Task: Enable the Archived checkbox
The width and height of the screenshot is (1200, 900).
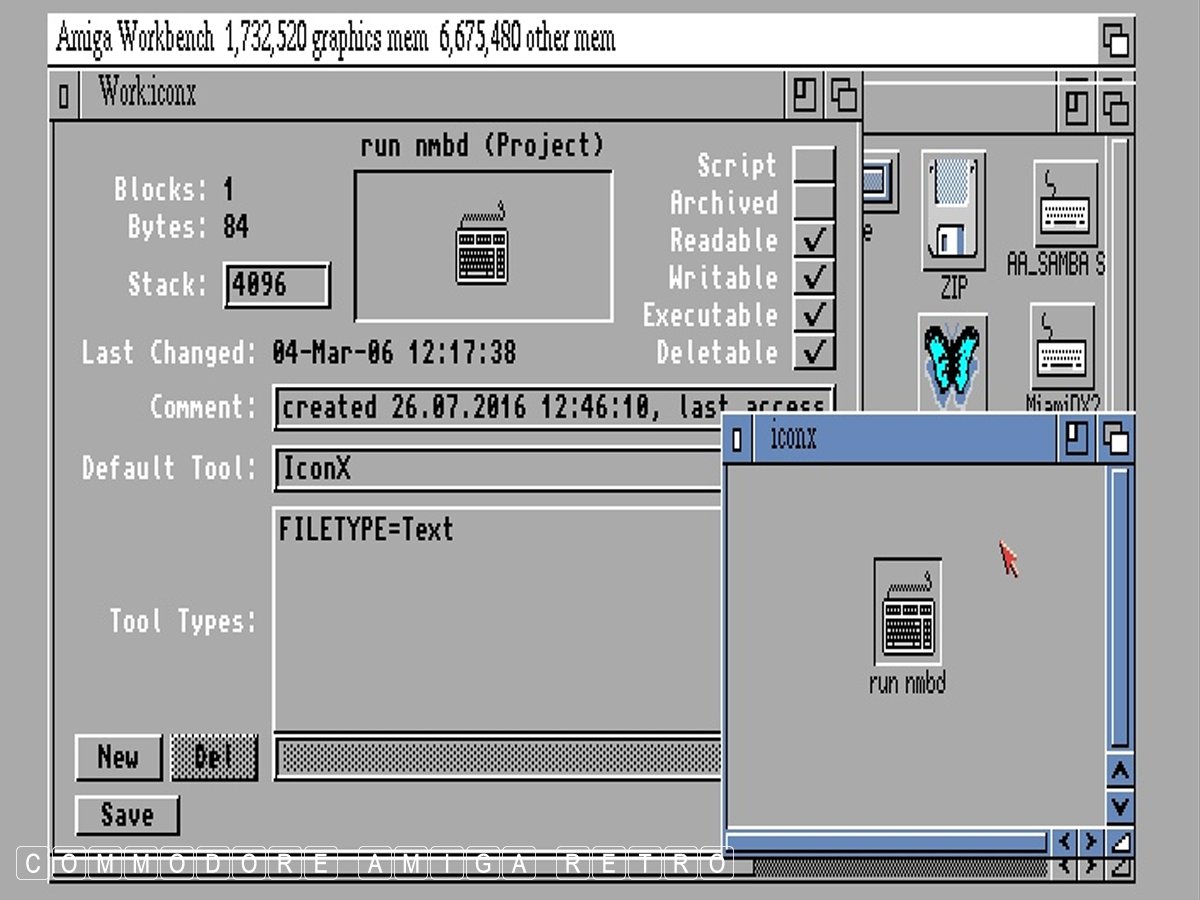Action: pos(814,203)
